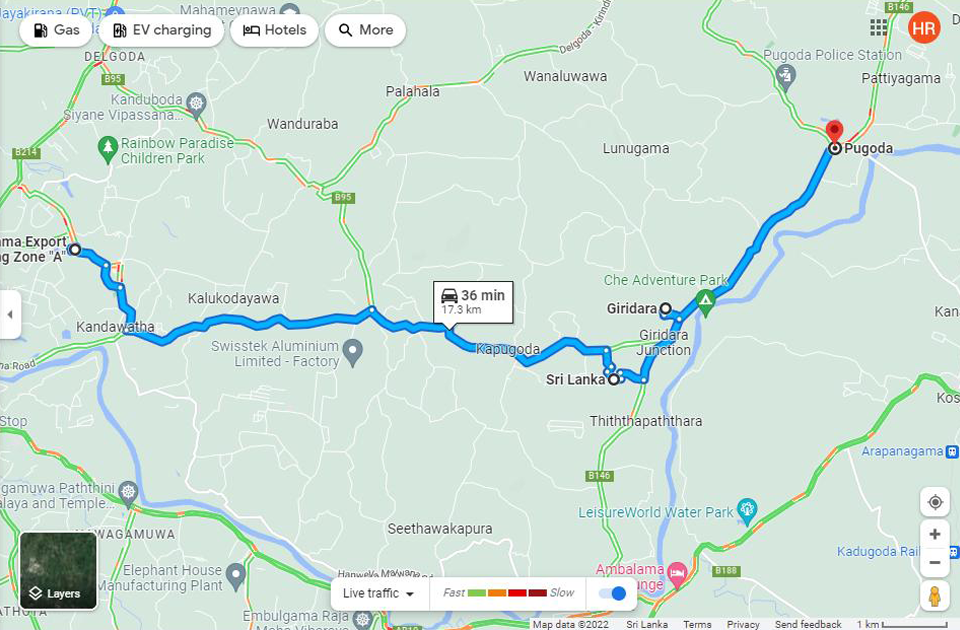This screenshot has width=960, height=630.
Task: Show EV charging stations chip
Action: tap(162, 30)
